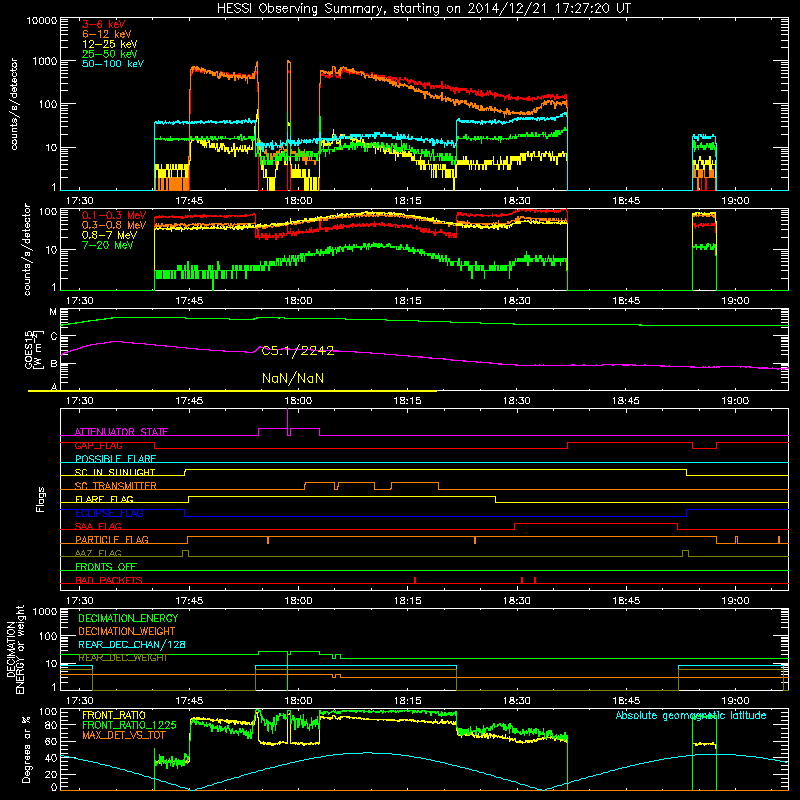Click the 18:15 tick under the top panel
Viewport: 800px width, 800px height.
[x=407, y=201]
